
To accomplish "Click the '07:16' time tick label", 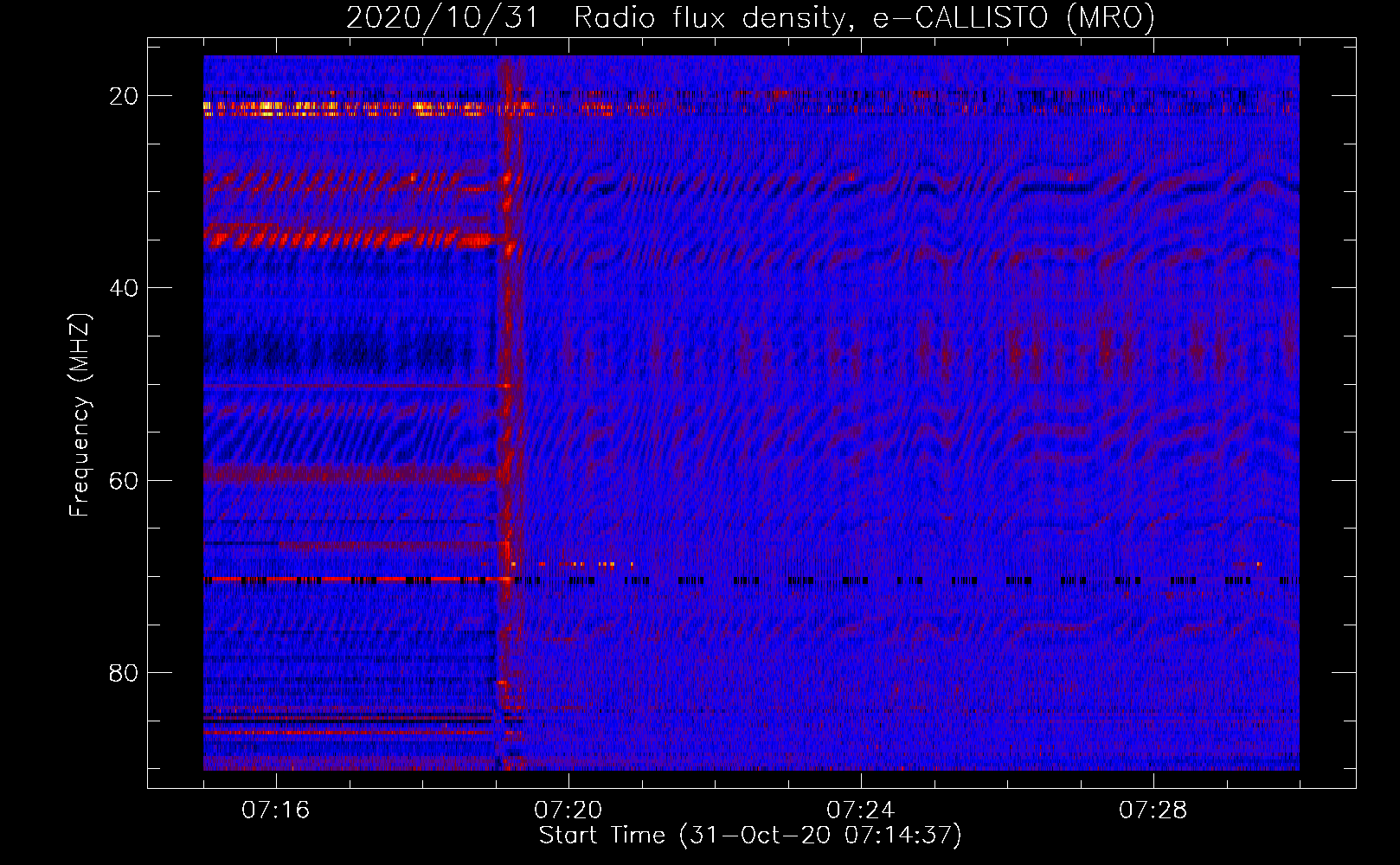I will pyautogui.click(x=276, y=811).
